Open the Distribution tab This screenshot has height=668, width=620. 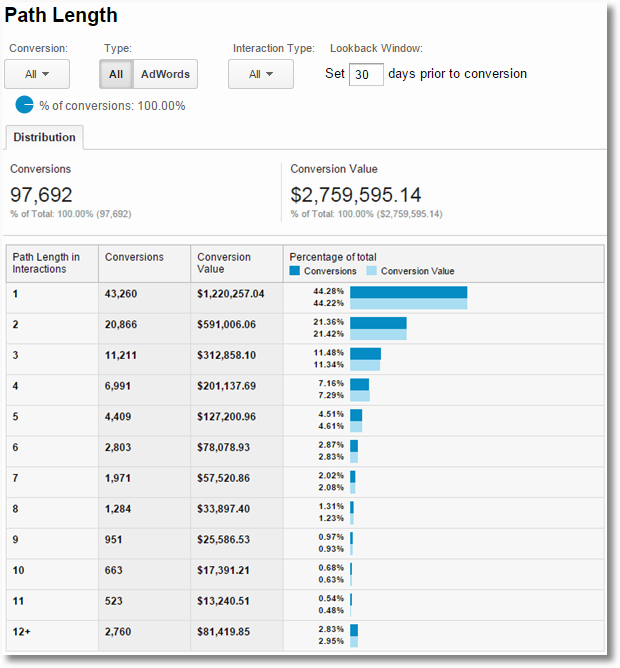pyautogui.click(x=44, y=137)
